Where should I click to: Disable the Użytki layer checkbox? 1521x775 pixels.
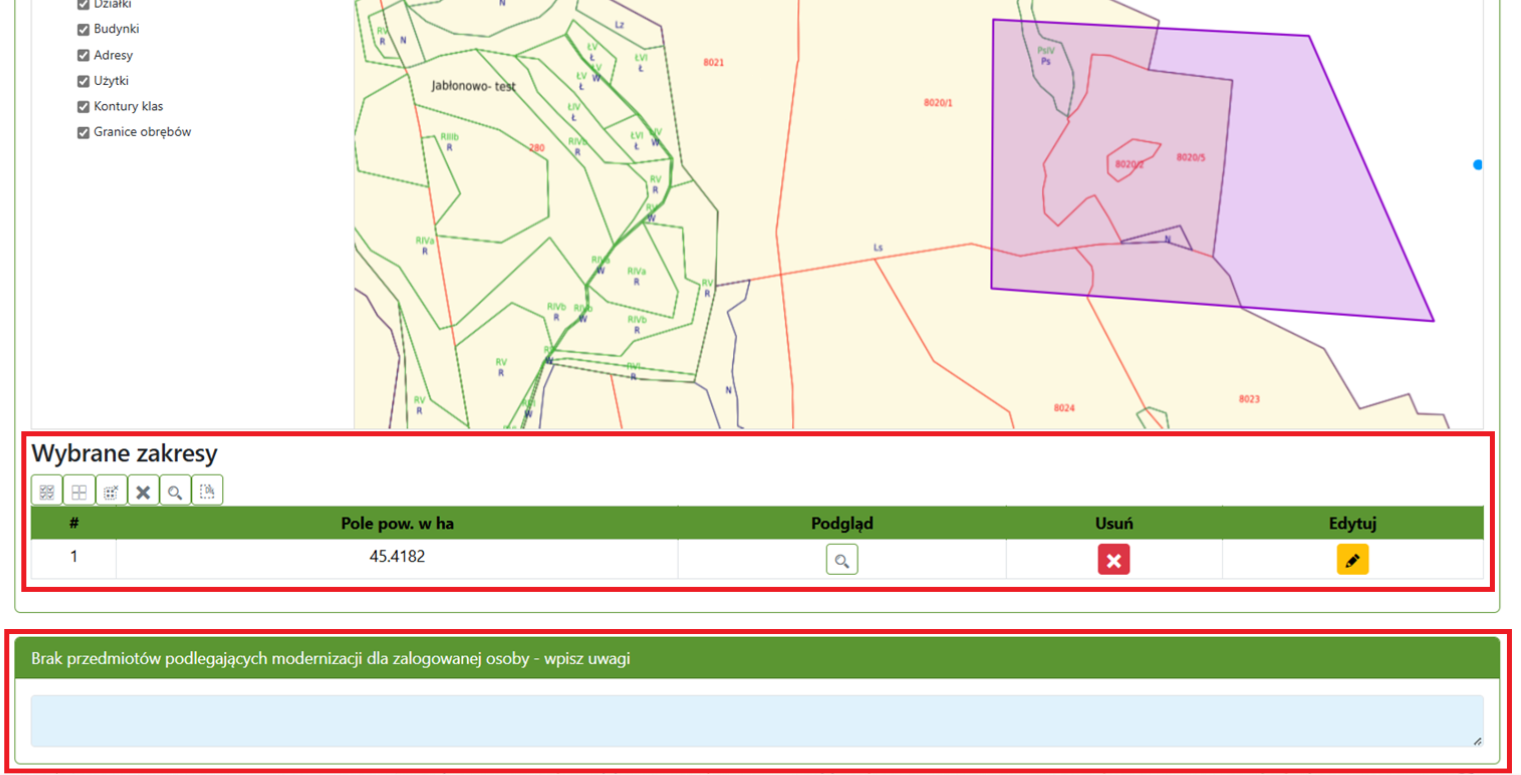[x=84, y=81]
